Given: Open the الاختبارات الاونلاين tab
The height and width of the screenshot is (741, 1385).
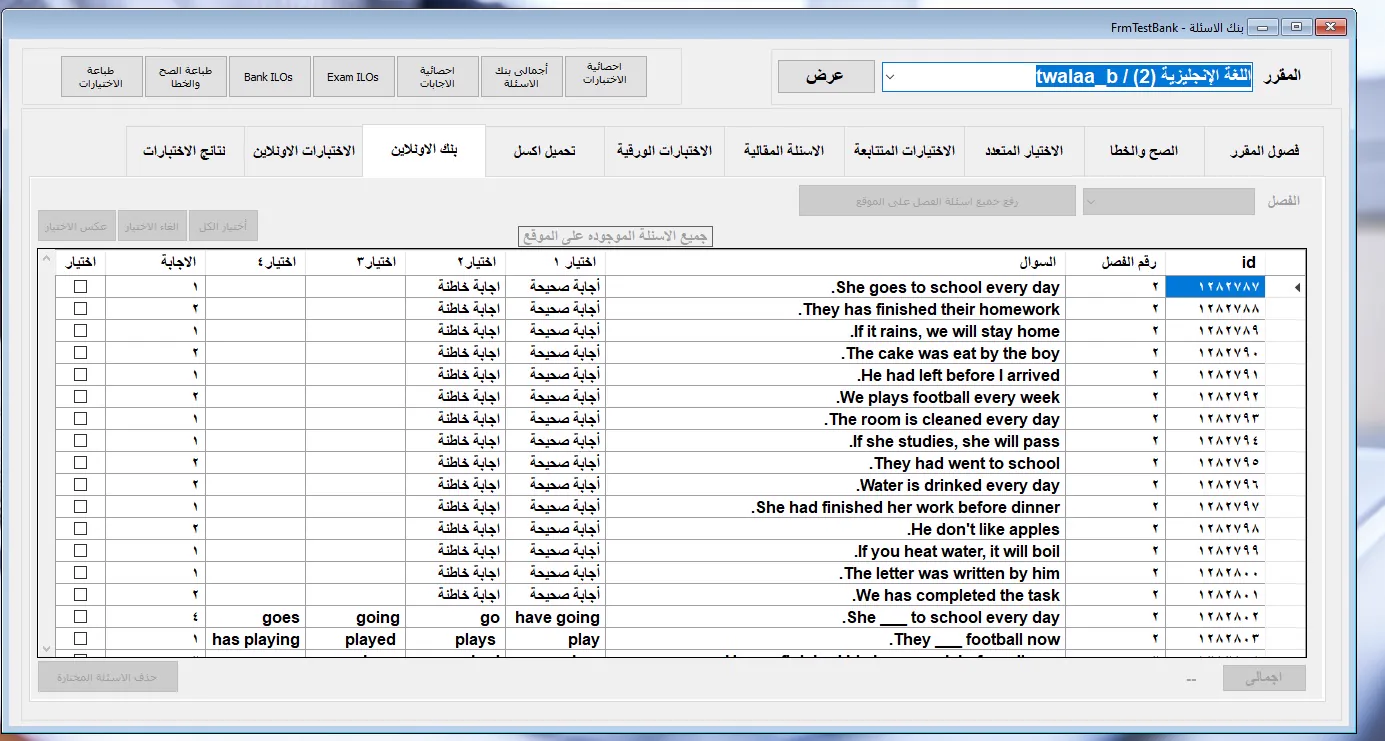Looking at the screenshot, I should pyautogui.click(x=304, y=151).
